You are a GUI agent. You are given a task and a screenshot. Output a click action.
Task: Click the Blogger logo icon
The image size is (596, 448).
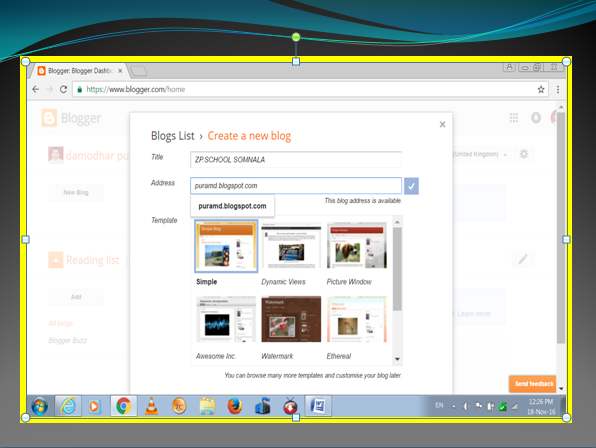coord(49,118)
